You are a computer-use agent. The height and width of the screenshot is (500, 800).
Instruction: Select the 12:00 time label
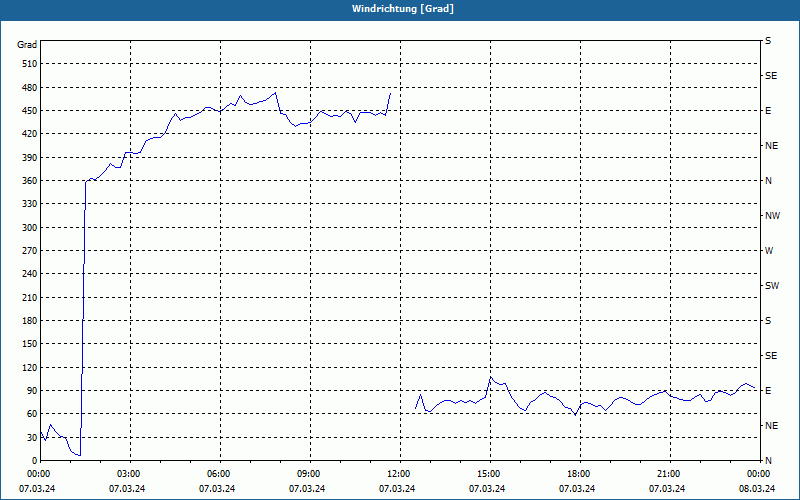point(401,474)
